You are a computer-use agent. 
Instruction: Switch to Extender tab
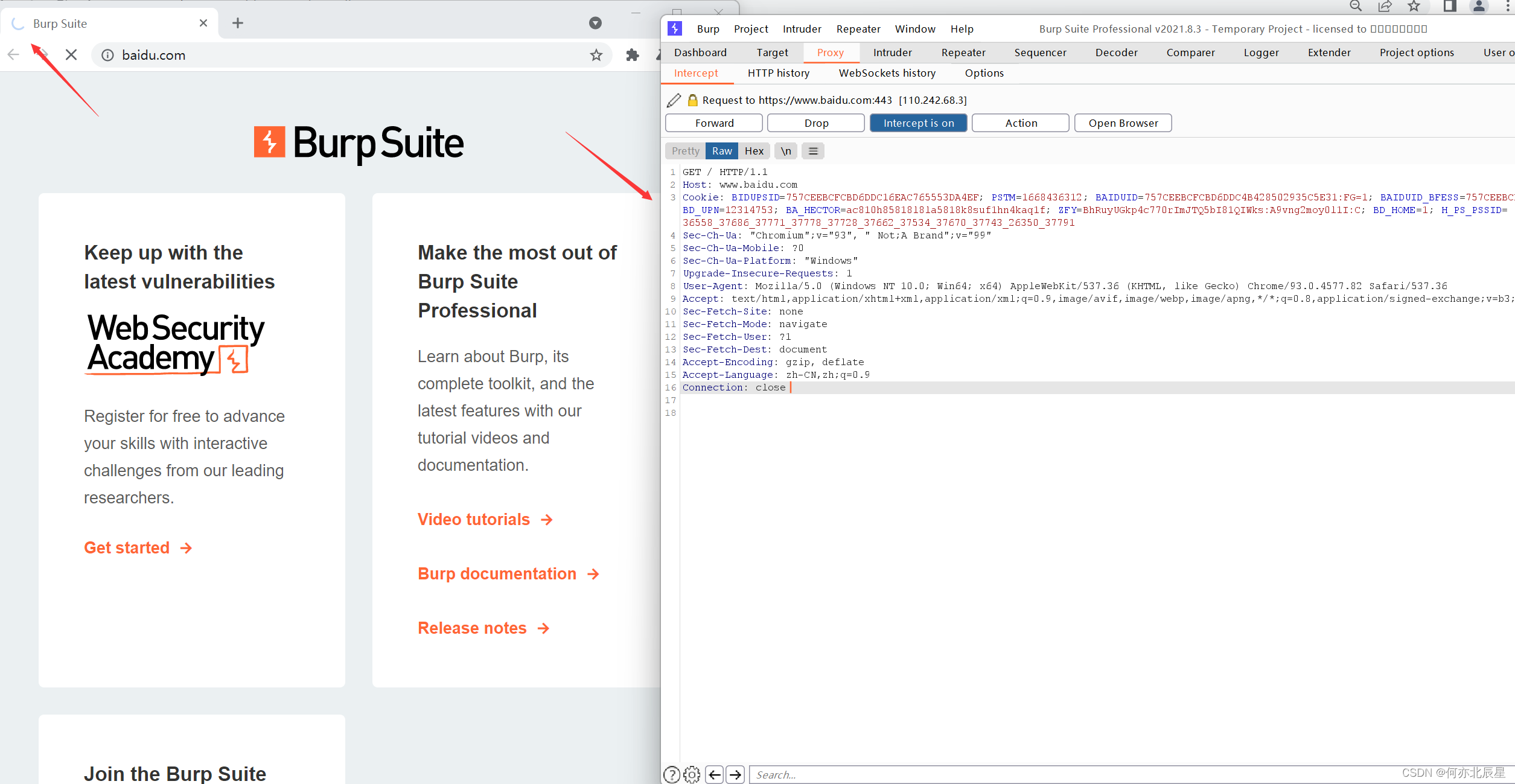click(1329, 53)
